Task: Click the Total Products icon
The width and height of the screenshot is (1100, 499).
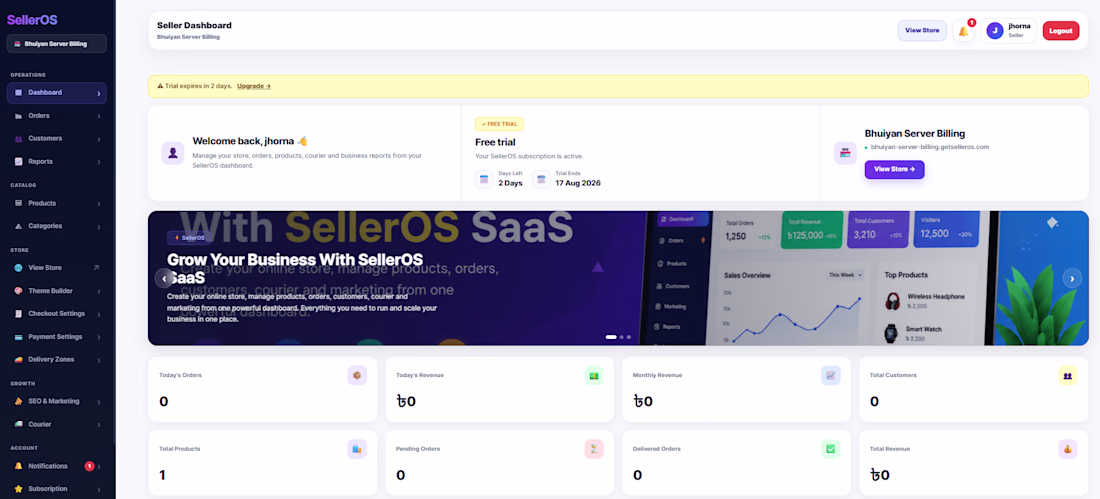Action: (357, 449)
